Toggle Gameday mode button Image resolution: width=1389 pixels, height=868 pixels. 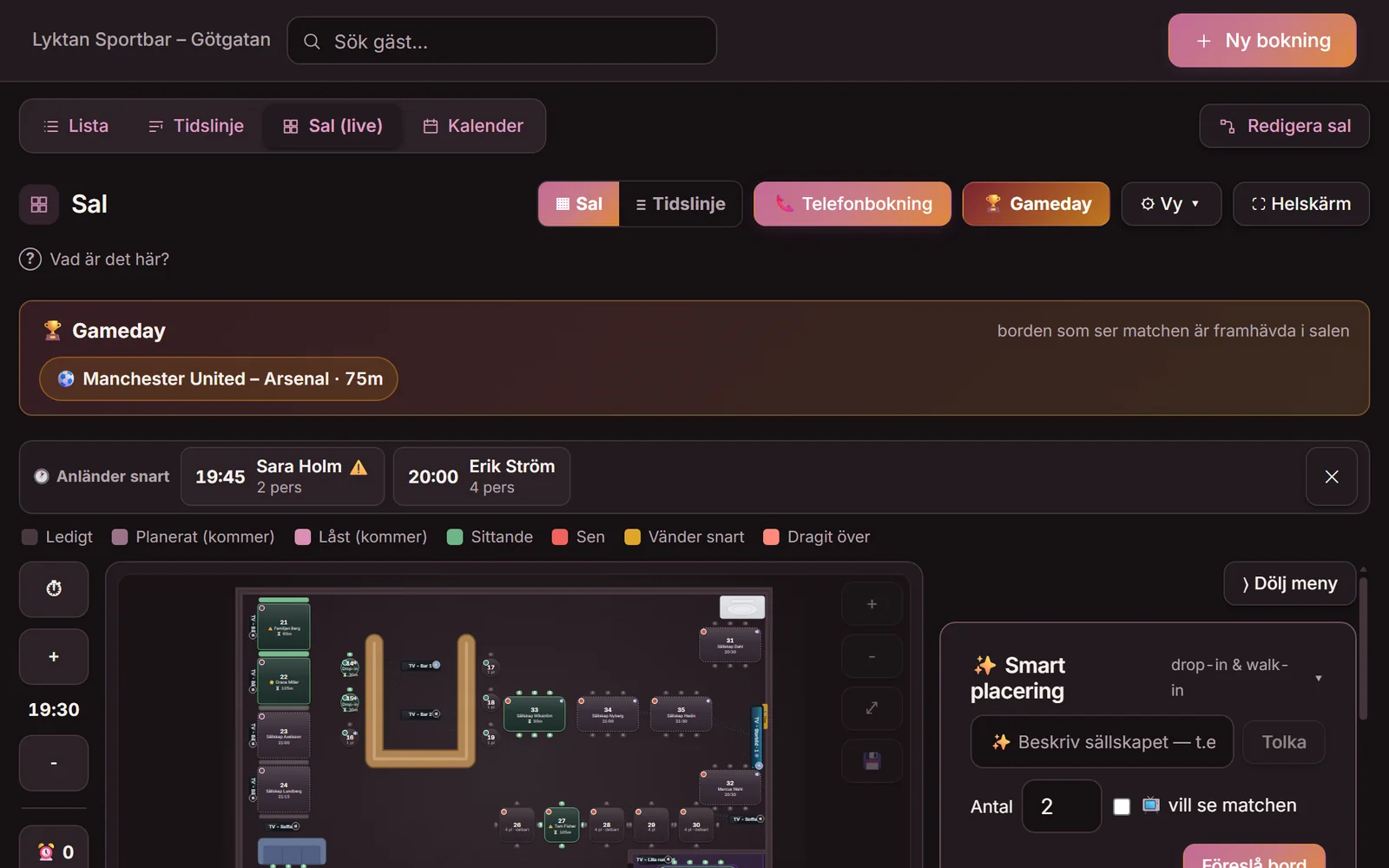[1036, 204]
